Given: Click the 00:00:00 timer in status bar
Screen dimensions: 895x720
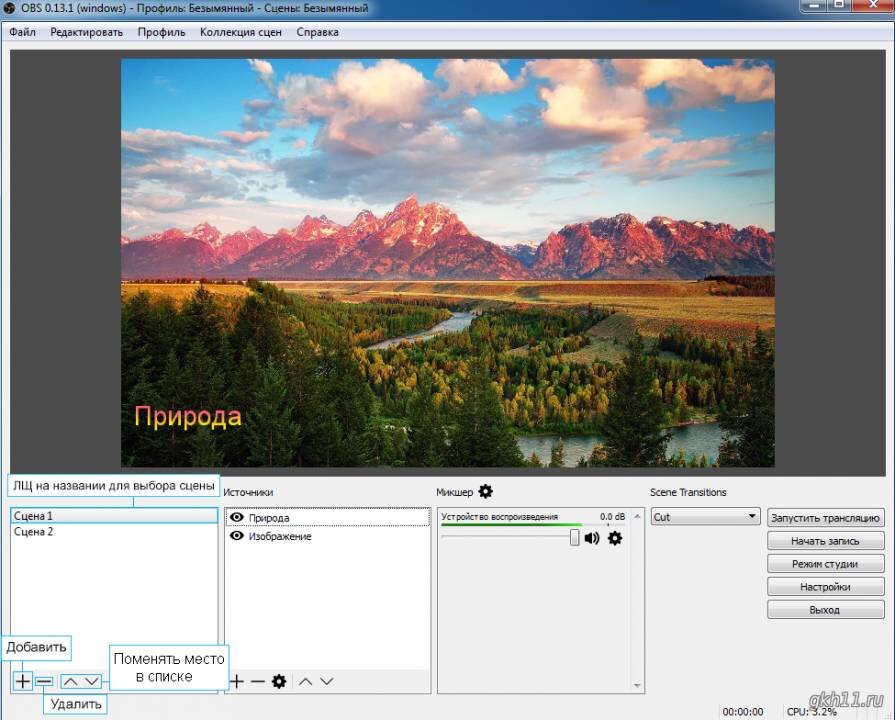Looking at the screenshot, I should pyautogui.click(x=743, y=711).
